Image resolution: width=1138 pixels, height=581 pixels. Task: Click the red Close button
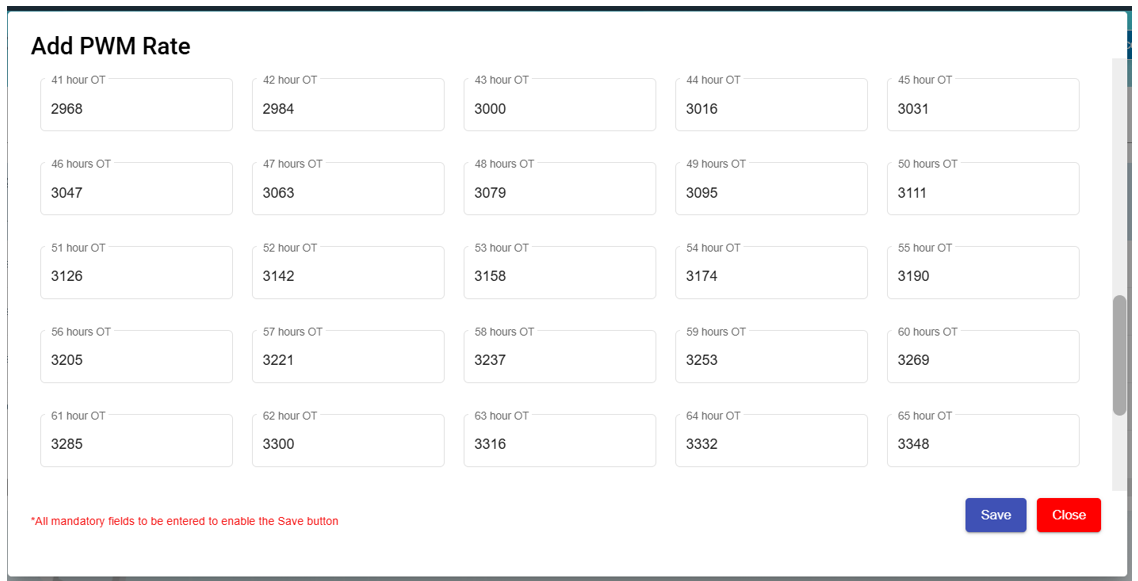click(x=1068, y=515)
